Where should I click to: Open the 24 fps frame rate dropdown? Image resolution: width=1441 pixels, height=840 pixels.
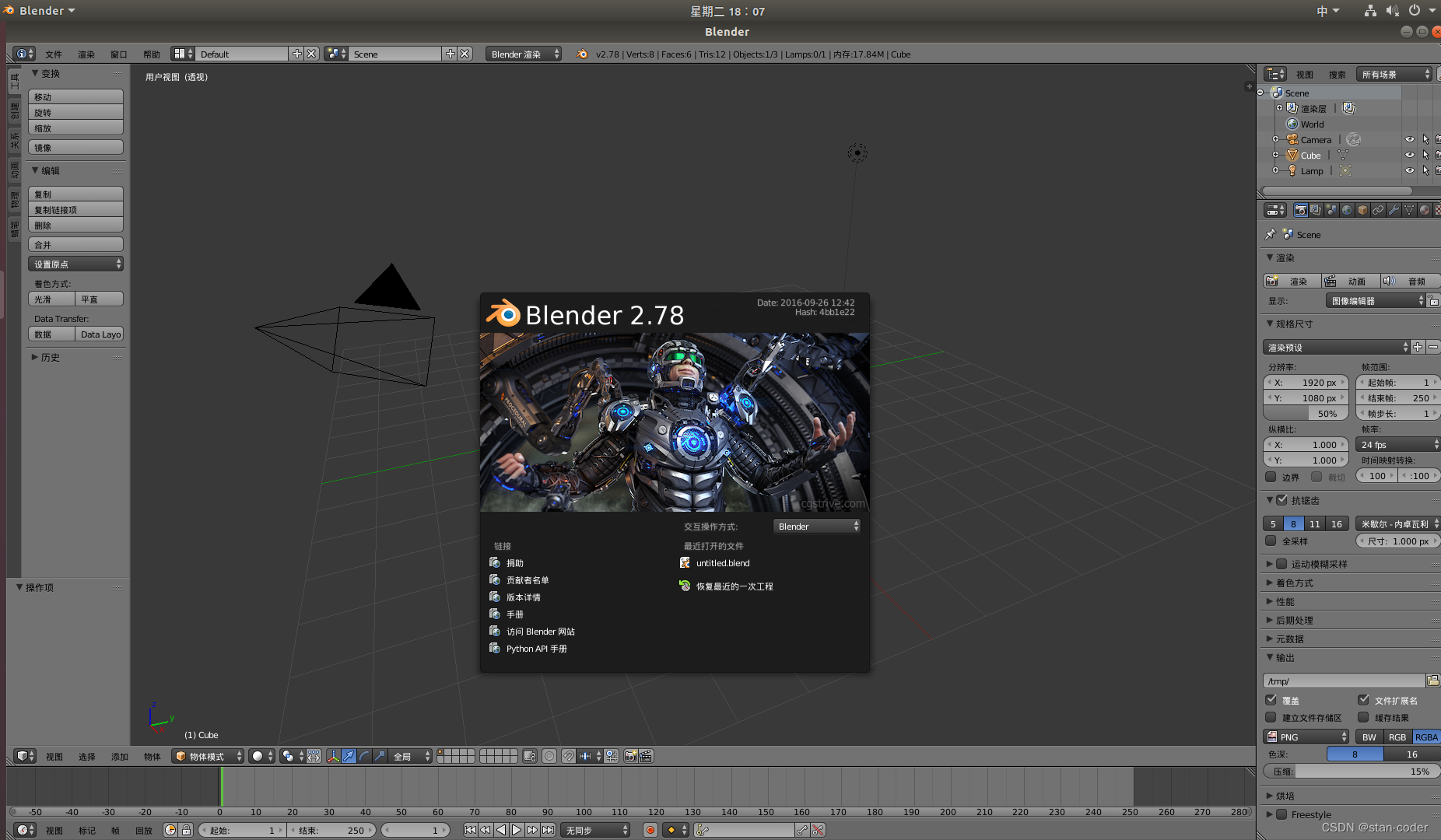1397,444
